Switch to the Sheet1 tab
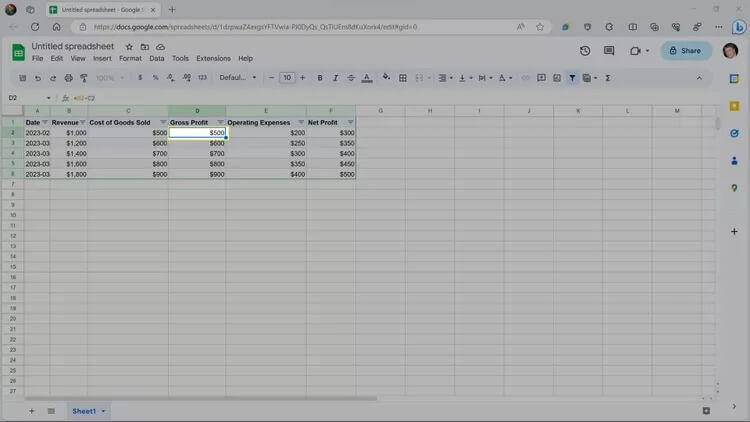 [84, 411]
